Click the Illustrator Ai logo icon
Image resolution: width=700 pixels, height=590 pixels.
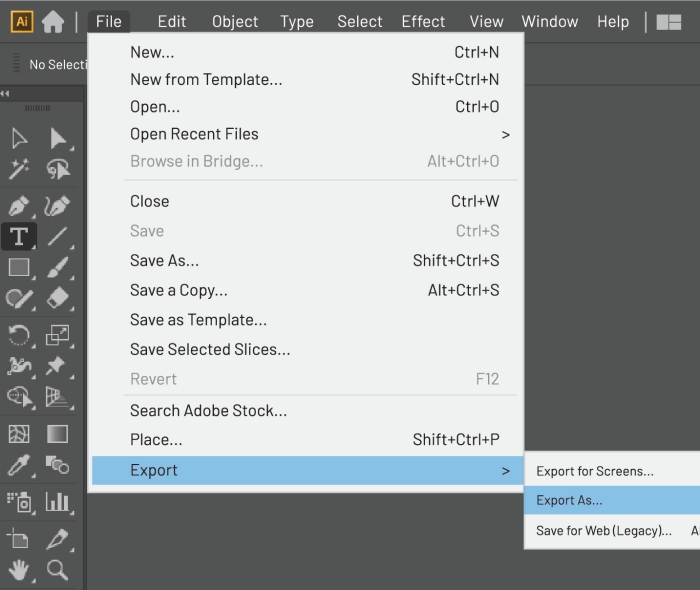click(22, 21)
